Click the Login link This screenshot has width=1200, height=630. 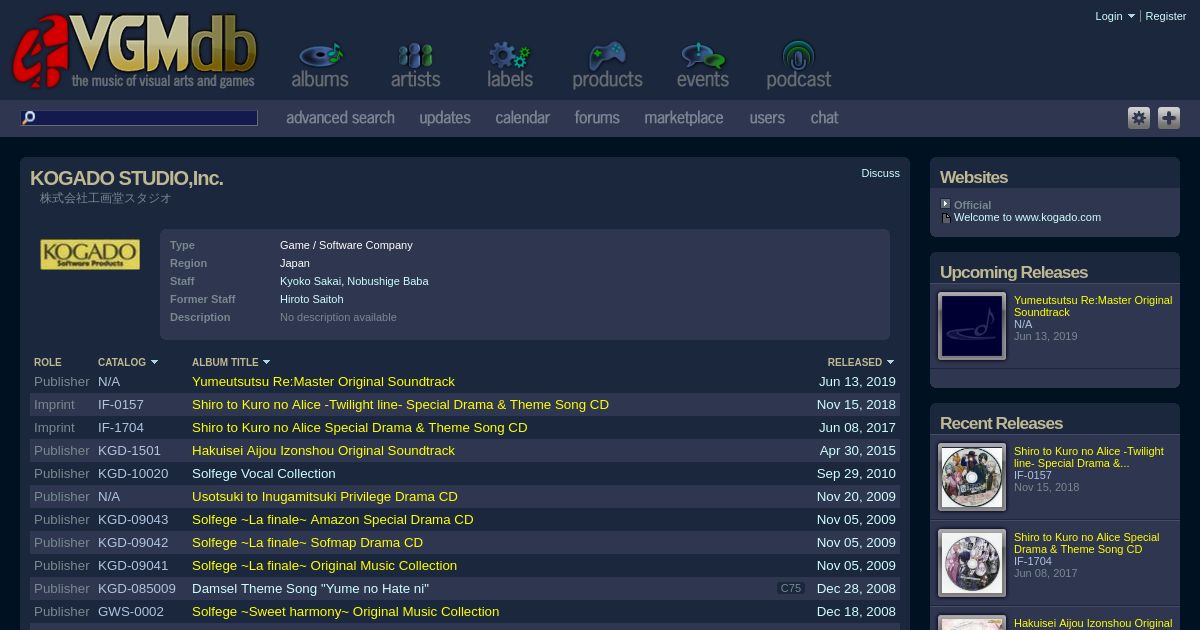point(1108,16)
